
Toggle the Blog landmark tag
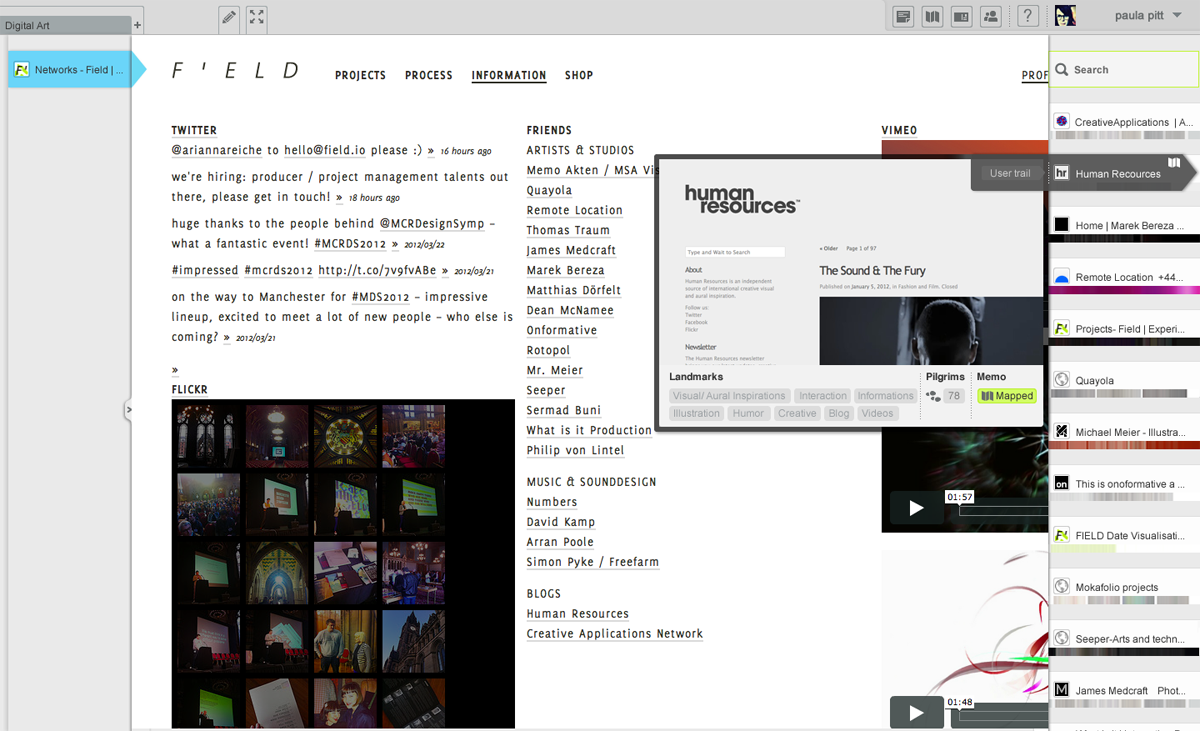[839, 413]
